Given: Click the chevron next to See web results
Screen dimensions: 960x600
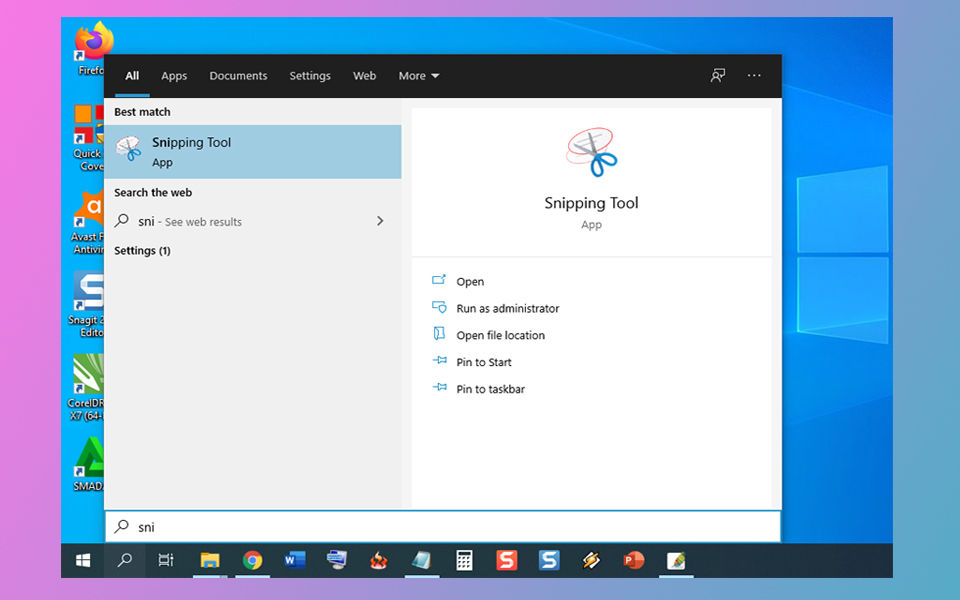Looking at the screenshot, I should coord(380,221).
